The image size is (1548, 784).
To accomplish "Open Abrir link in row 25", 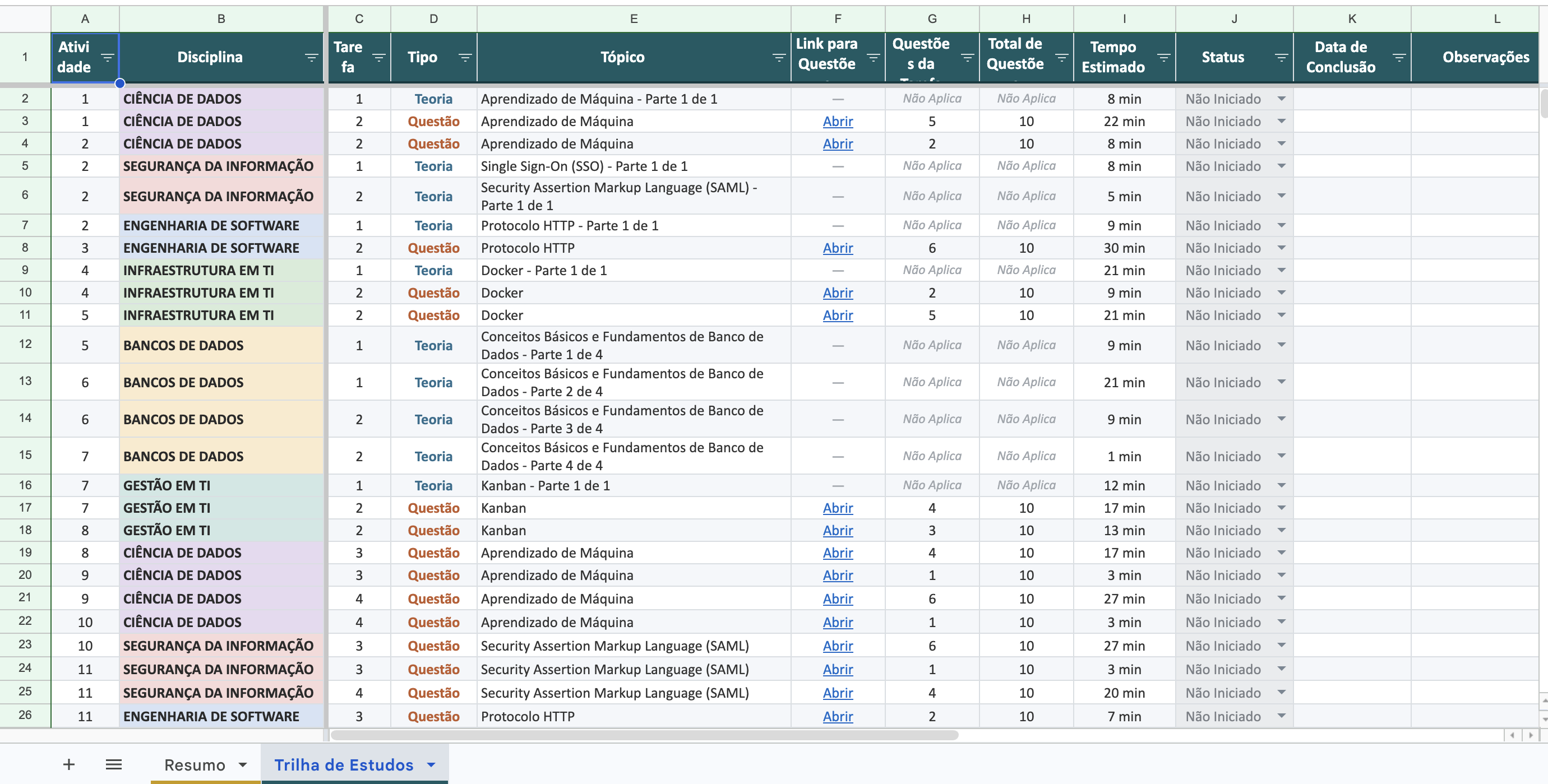I will pos(838,693).
